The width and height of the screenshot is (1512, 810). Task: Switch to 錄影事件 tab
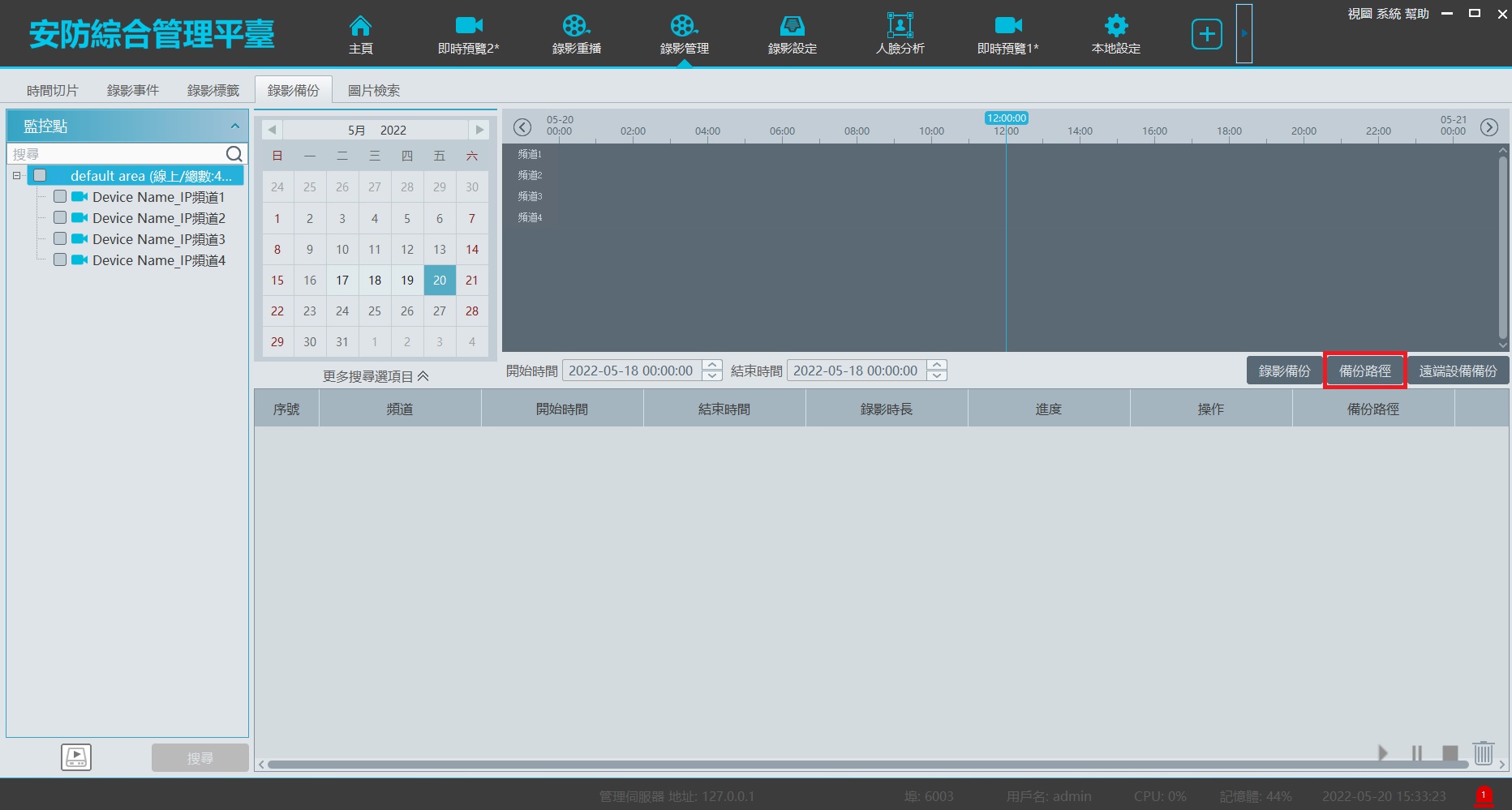133,90
